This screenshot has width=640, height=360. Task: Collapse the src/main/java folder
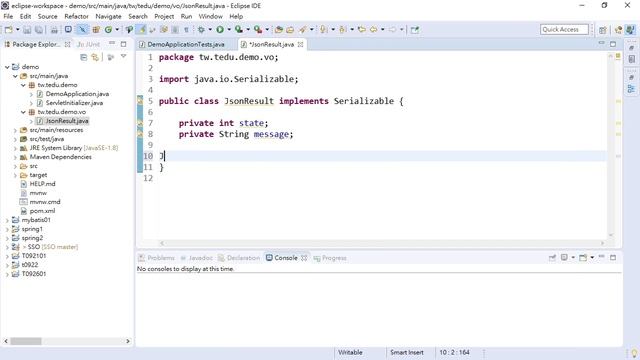tap(15, 76)
